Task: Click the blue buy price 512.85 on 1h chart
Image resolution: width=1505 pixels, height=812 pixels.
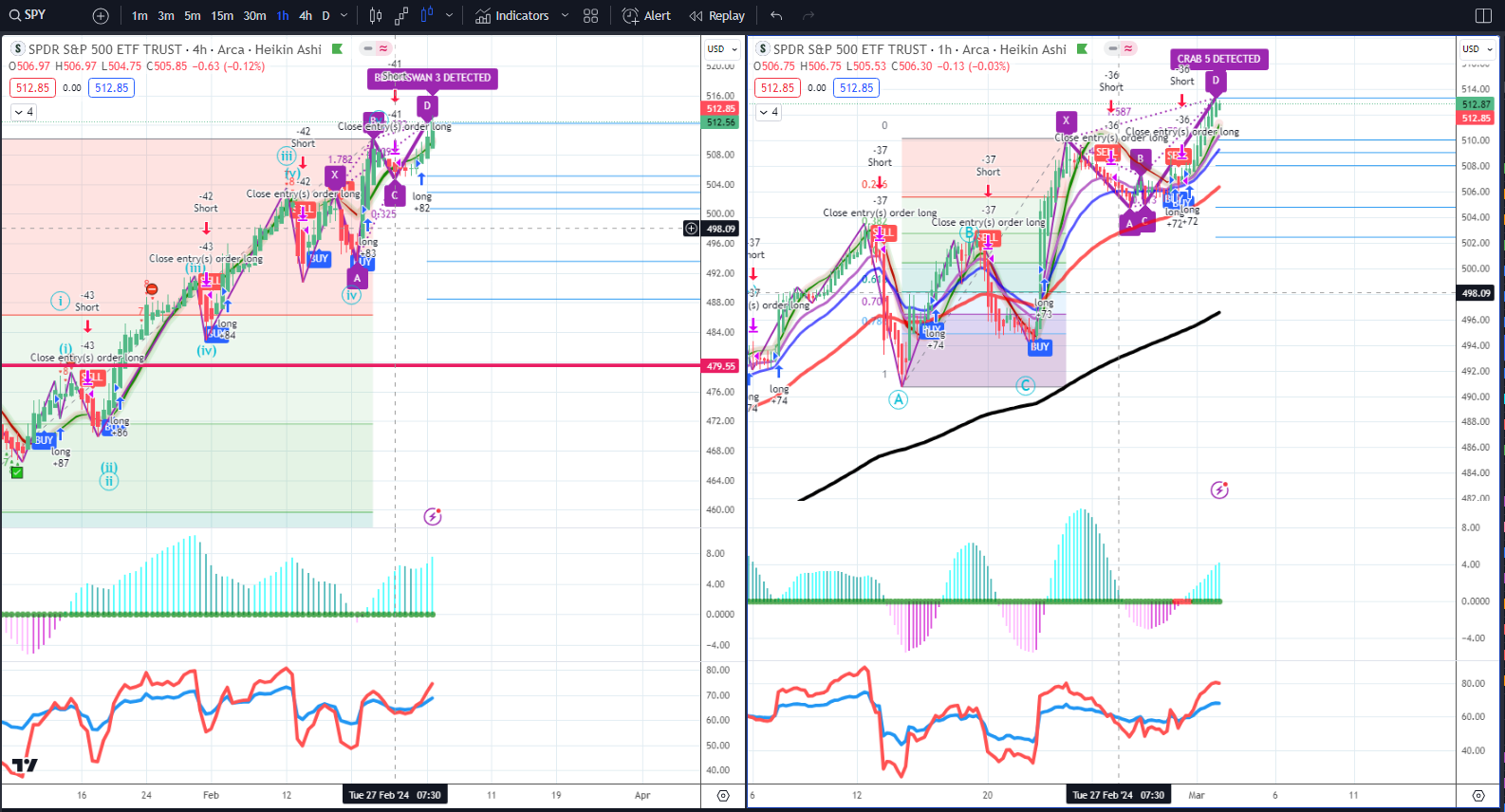Action: pyautogui.click(x=856, y=88)
